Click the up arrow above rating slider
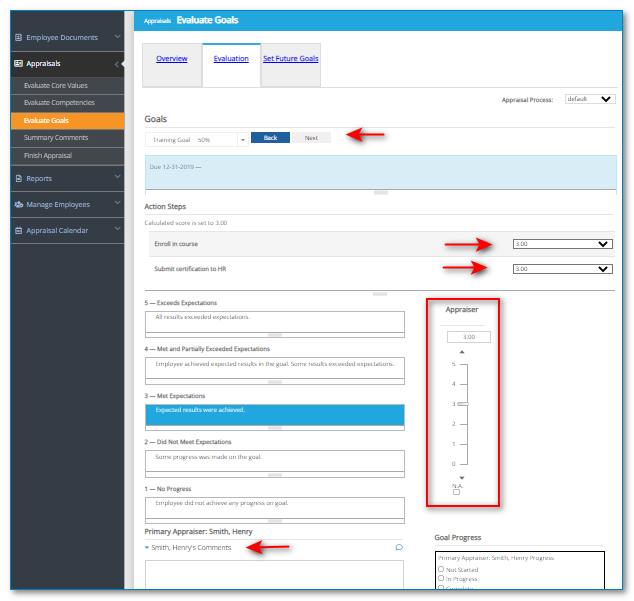 coord(461,352)
